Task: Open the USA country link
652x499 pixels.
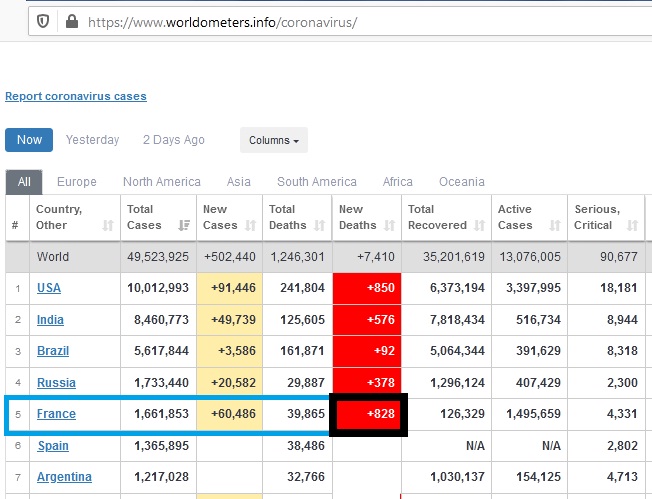Action: click(x=49, y=288)
